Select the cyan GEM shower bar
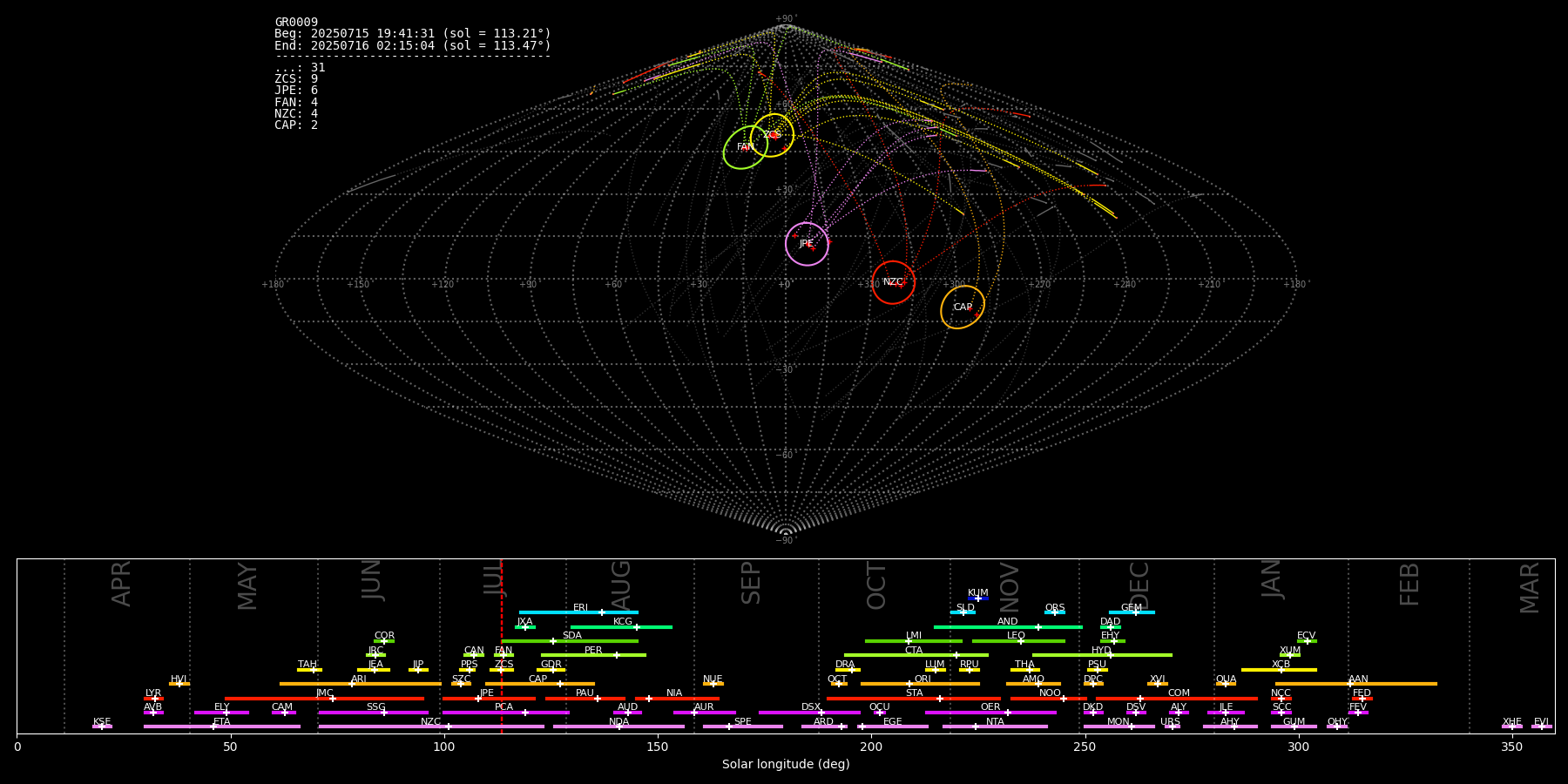1568x784 pixels. (x=1132, y=612)
